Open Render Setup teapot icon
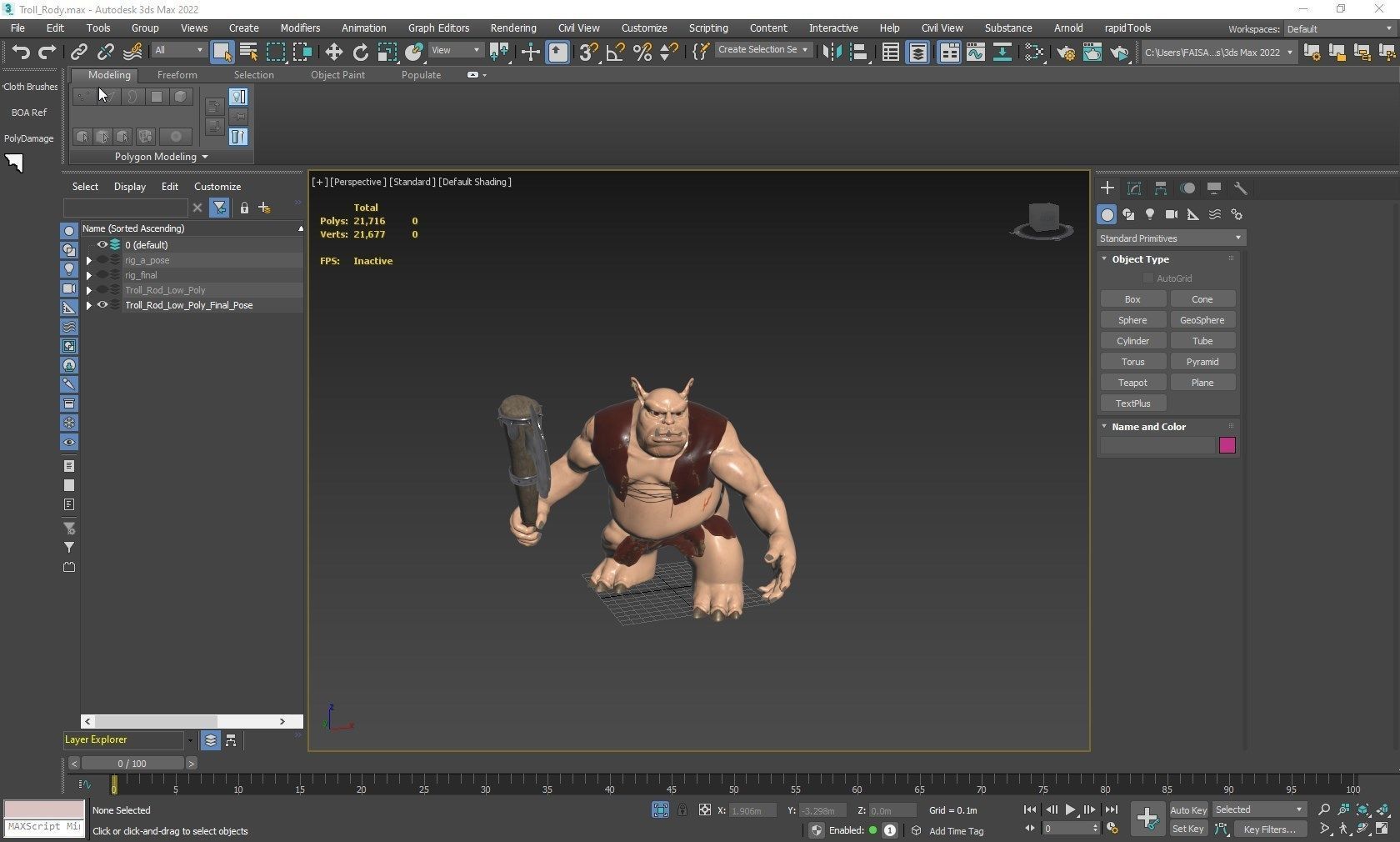This screenshot has height=842, width=1400. (x=1065, y=53)
